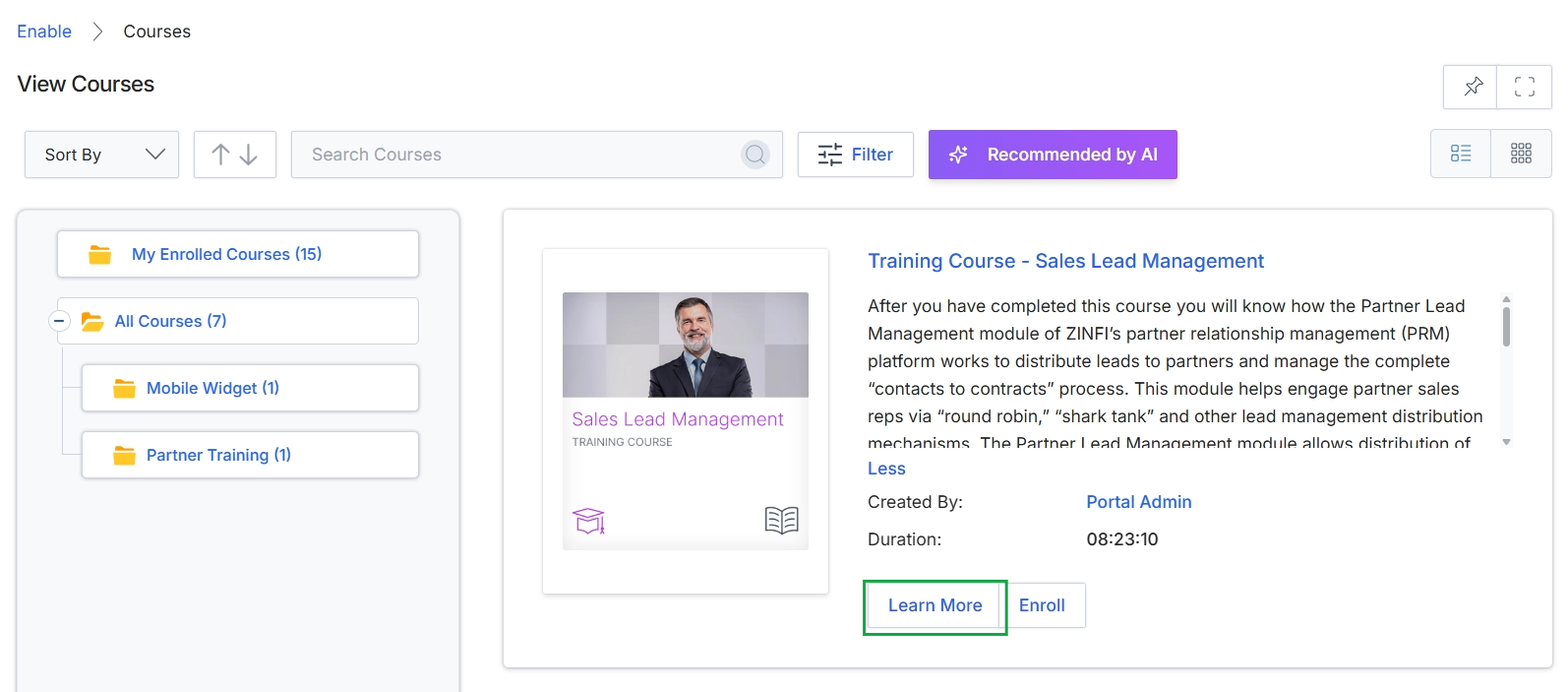Click the open book icon on course card

782,520
